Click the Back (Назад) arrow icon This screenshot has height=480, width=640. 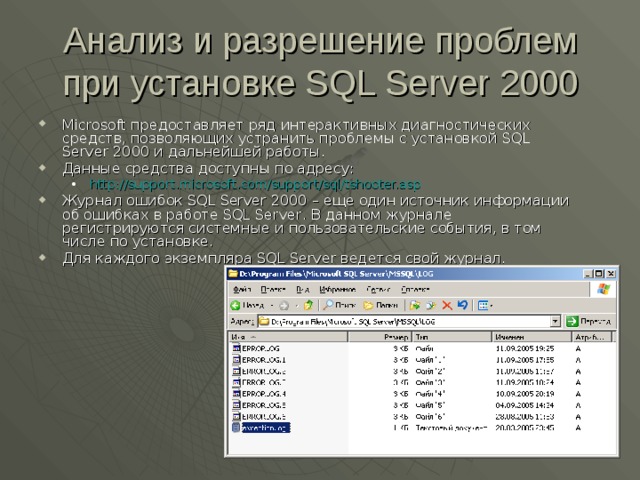pos(235,305)
